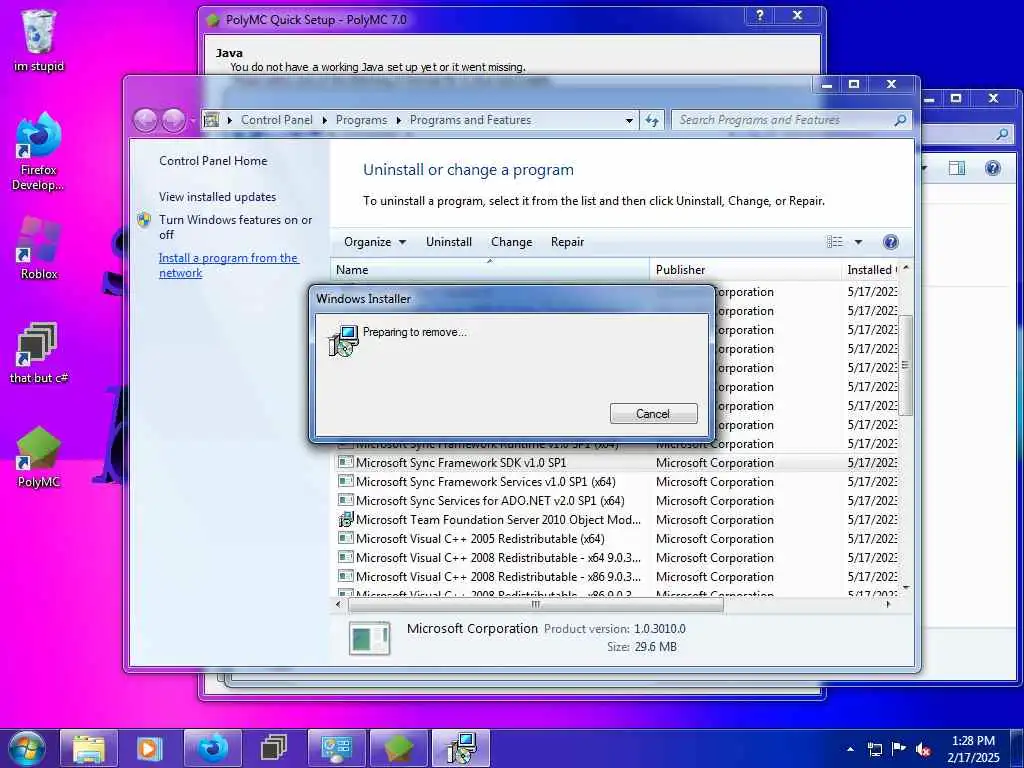Image resolution: width=1024 pixels, height=768 pixels.
Task: Click Uninstall in the toolbar
Action: pos(449,242)
